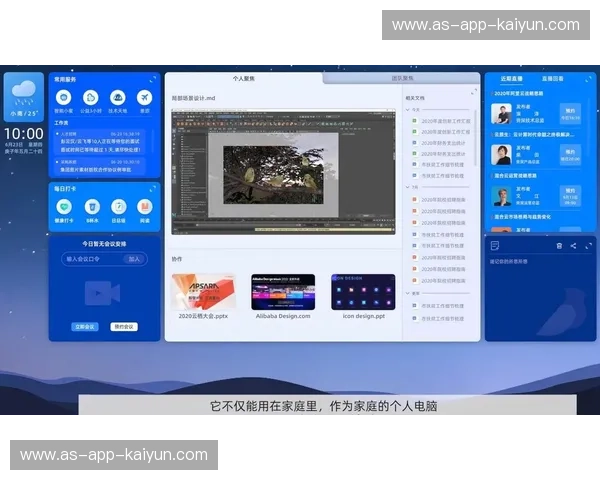Click presenter photo under 混合云运营战略思路
This screenshot has width=600, height=480.
[x=501, y=196]
